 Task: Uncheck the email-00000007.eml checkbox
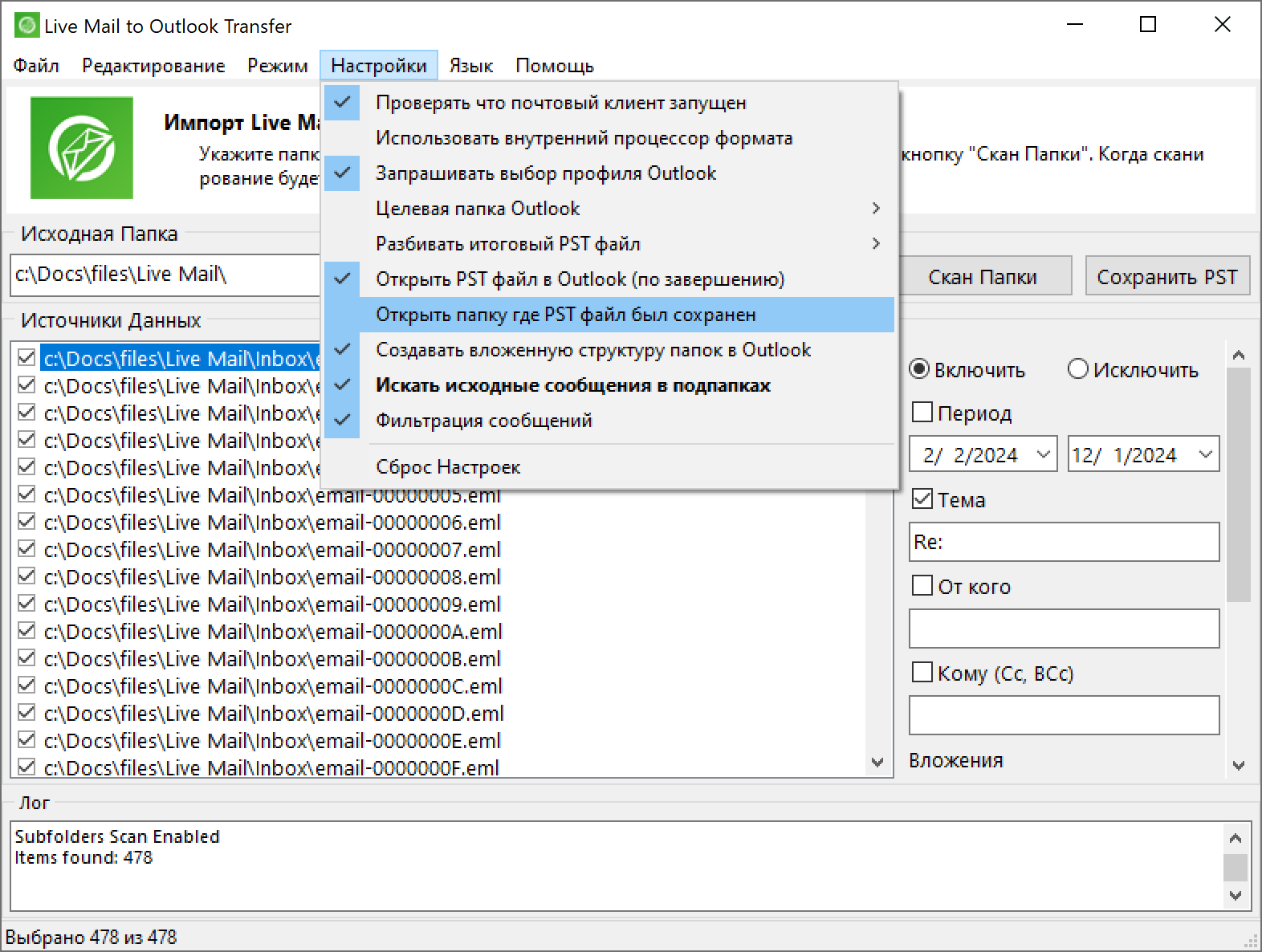point(26,549)
